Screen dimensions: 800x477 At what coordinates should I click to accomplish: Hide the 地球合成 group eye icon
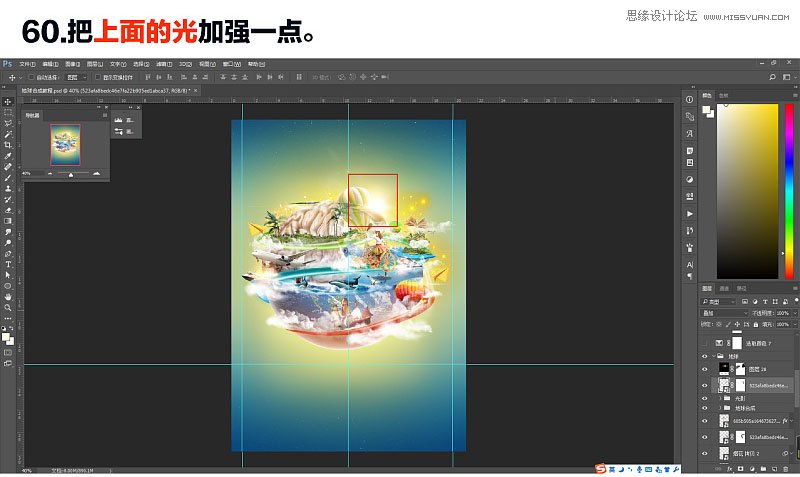click(x=705, y=408)
